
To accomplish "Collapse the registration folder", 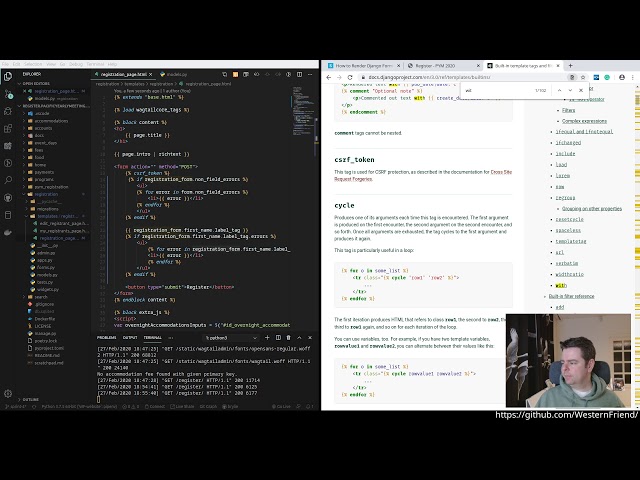I will coord(46,194).
